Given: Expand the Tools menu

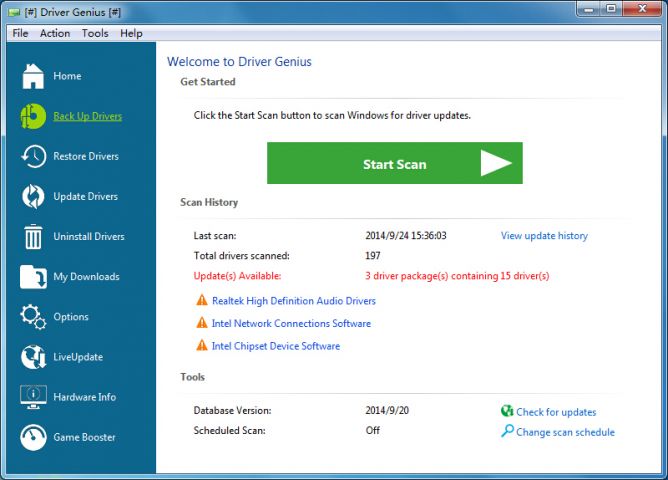Looking at the screenshot, I should tap(95, 33).
